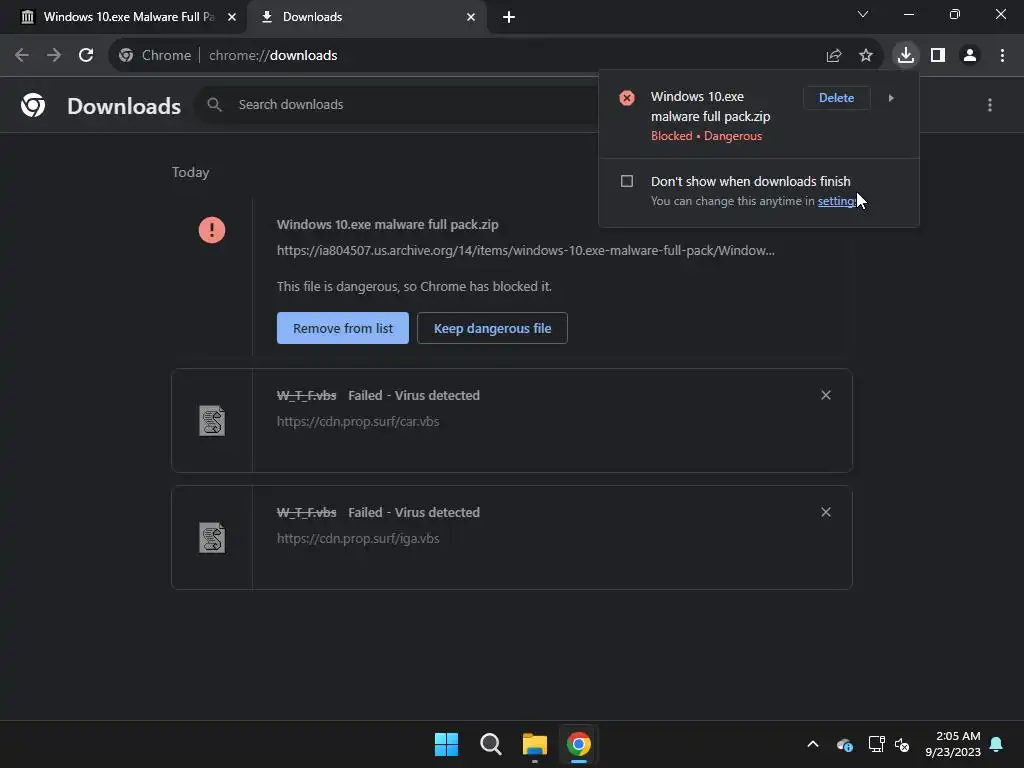
Task: Click the car.vbs script file icon
Action: [212, 421]
